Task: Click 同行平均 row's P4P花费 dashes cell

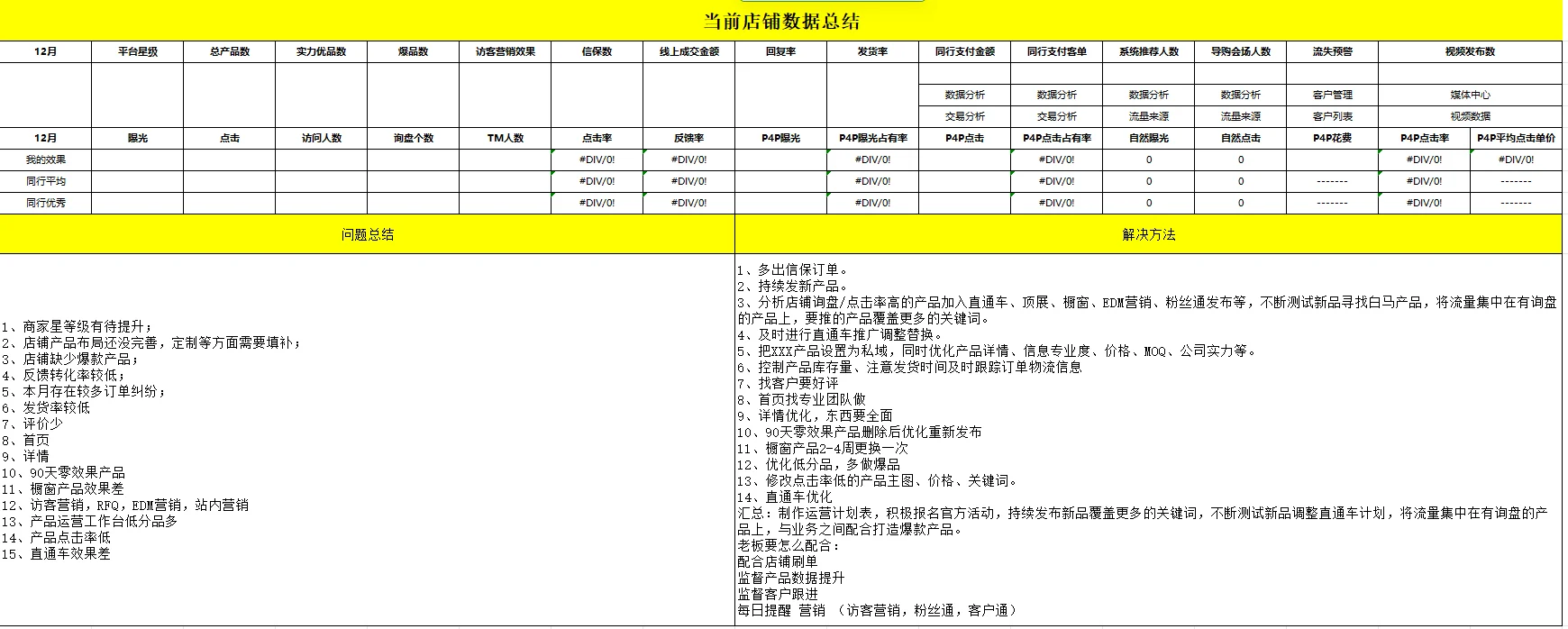Action: pyautogui.click(x=1333, y=181)
